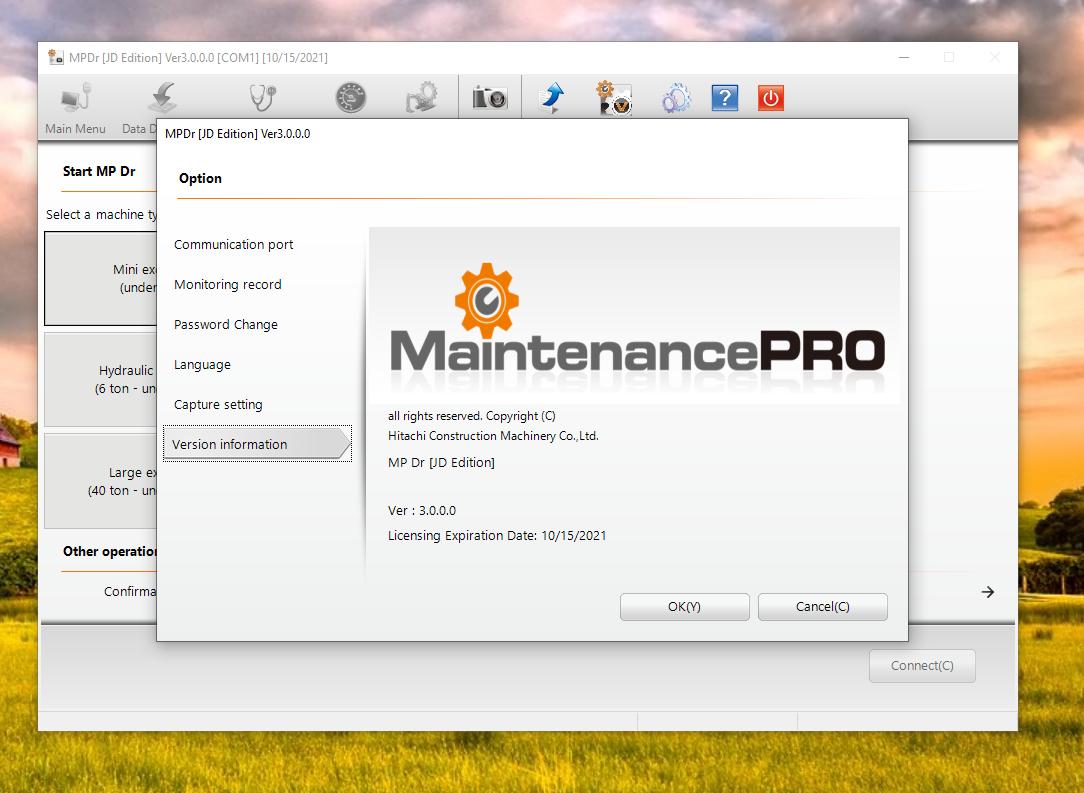Click the Data Download arrow icon
The height and width of the screenshot is (793, 1084).
point(163,98)
